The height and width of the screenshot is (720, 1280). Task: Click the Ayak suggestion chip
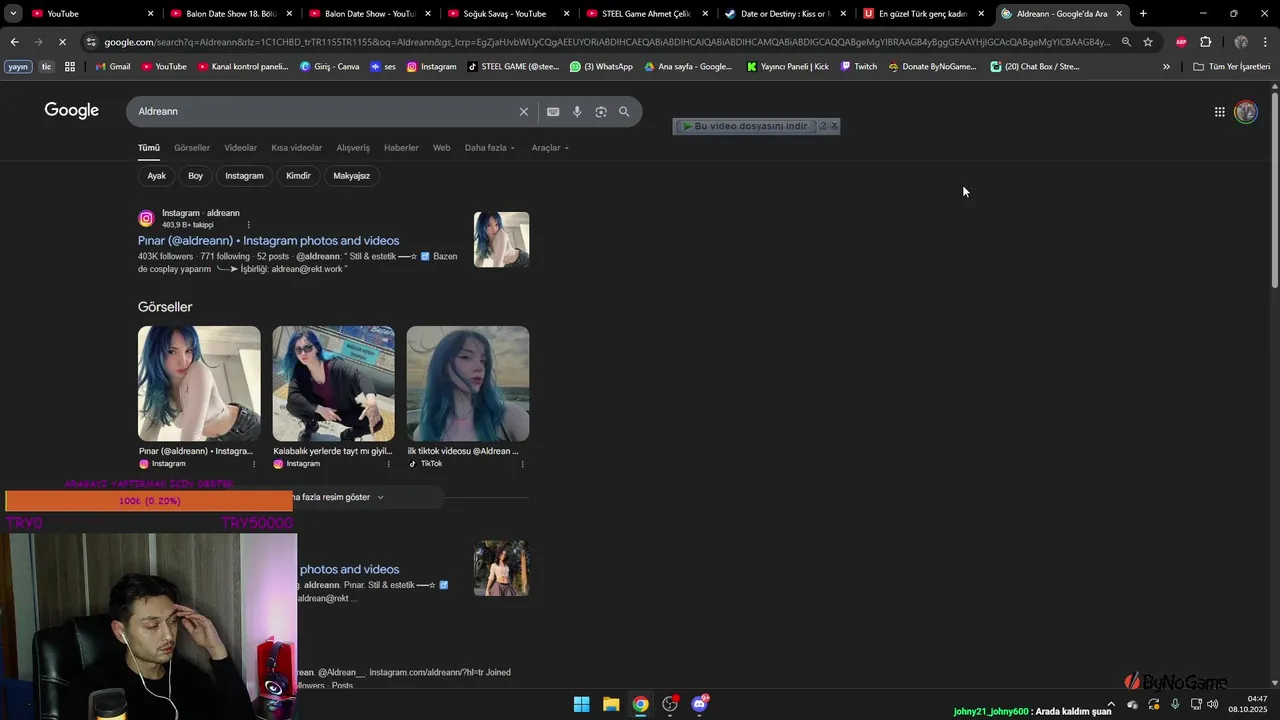click(x=157, y=176)
